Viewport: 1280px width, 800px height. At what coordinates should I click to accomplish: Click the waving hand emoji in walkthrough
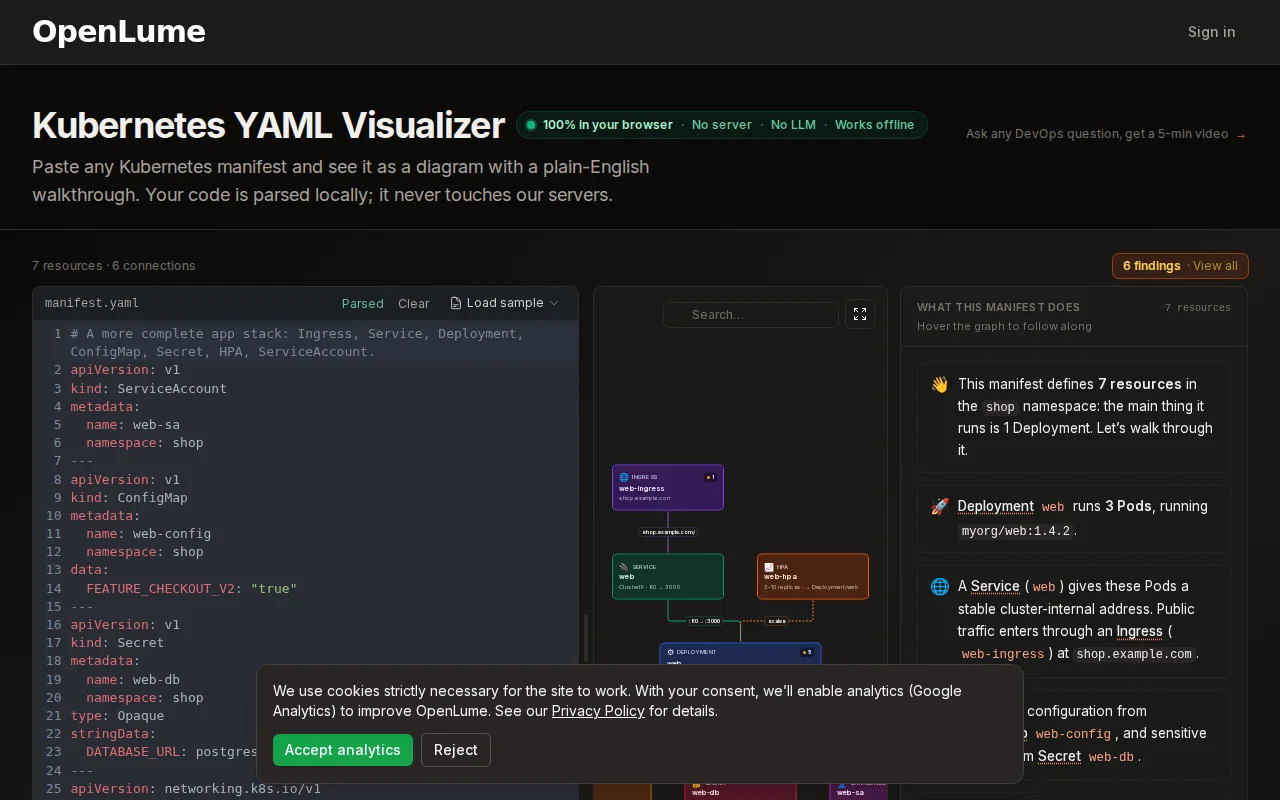(939, 384)
